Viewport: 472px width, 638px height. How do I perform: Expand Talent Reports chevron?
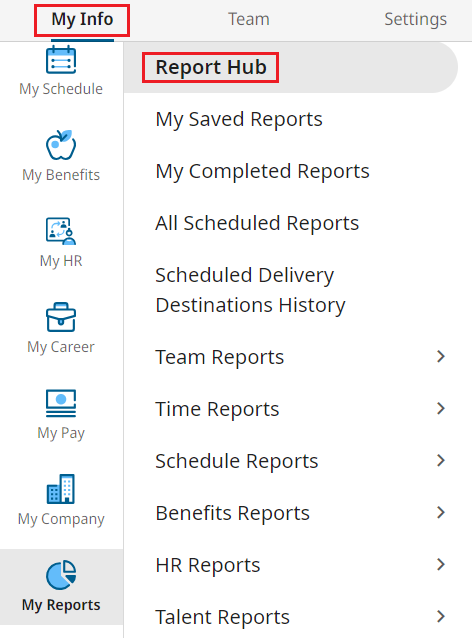pos(441,616)
